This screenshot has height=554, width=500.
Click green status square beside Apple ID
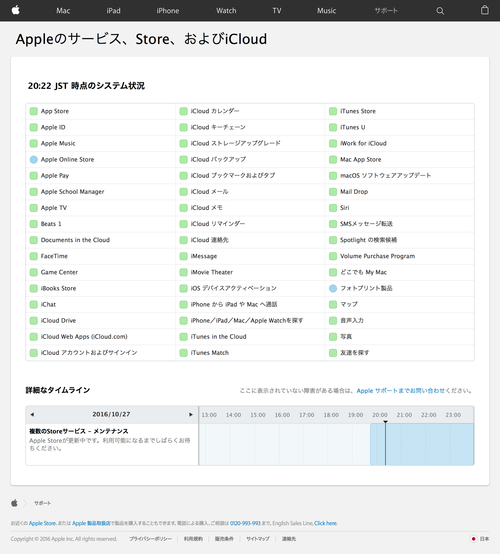pyautogui.click(x=34, y=127)
